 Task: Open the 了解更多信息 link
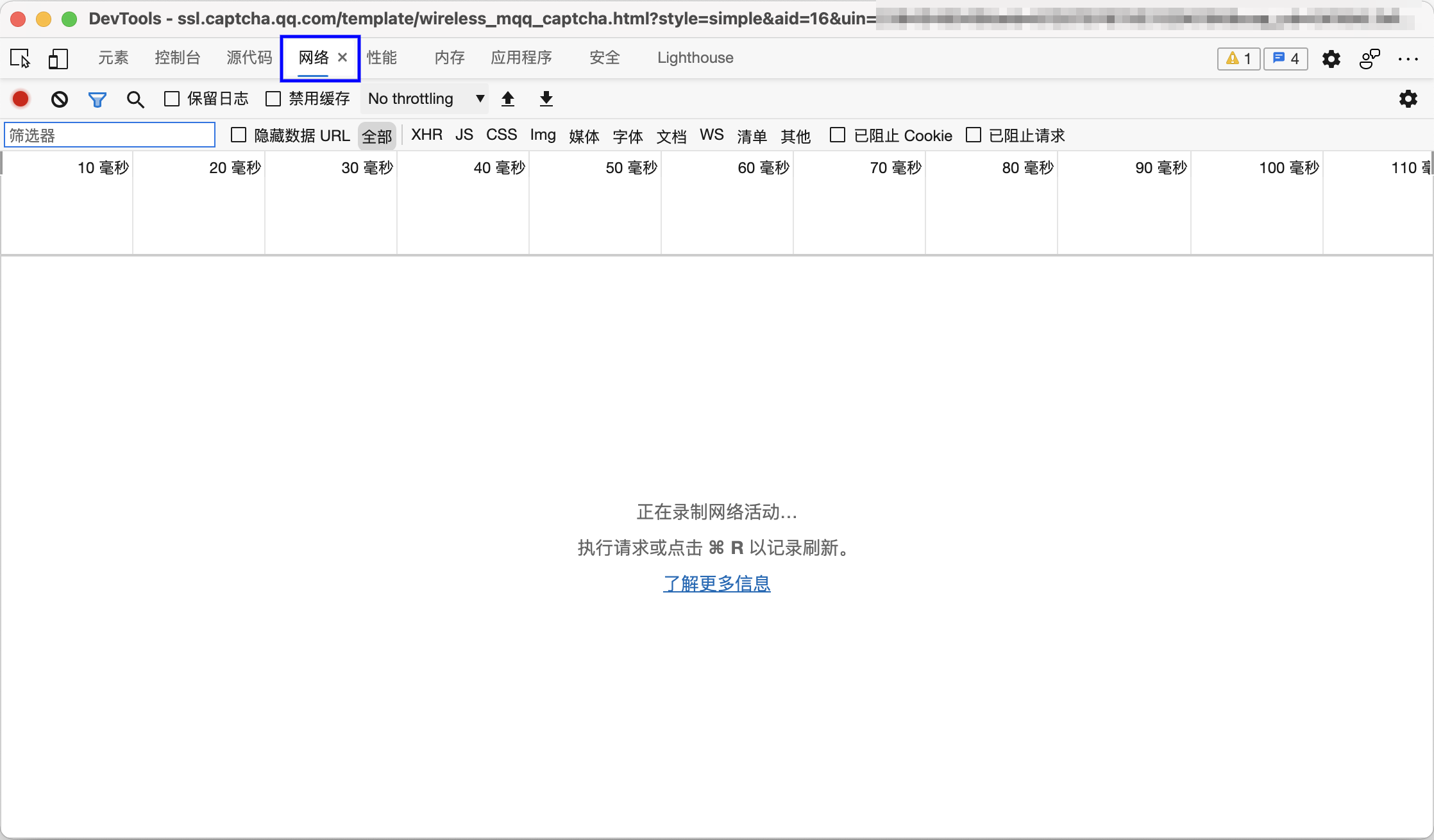pyautogui.click(x=716, y=584)
